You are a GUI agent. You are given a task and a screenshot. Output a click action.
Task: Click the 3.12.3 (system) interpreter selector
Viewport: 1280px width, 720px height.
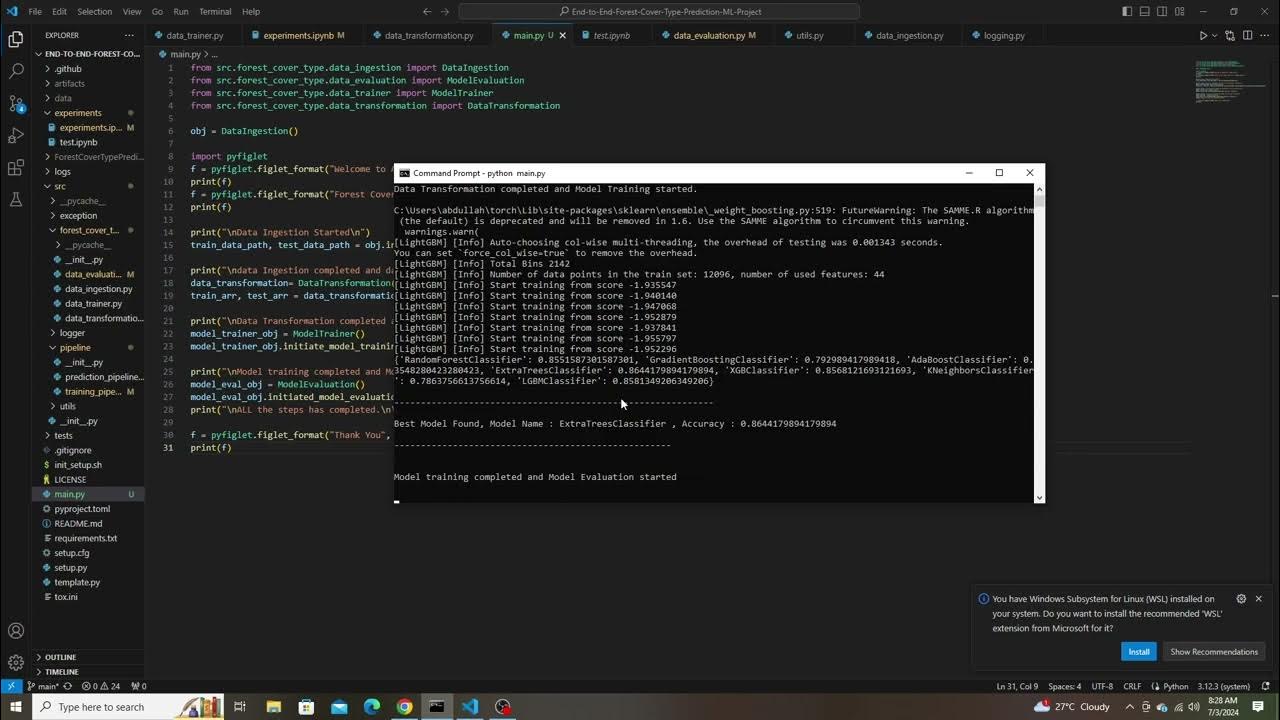pyautogui.click(x=1222, y=686)
